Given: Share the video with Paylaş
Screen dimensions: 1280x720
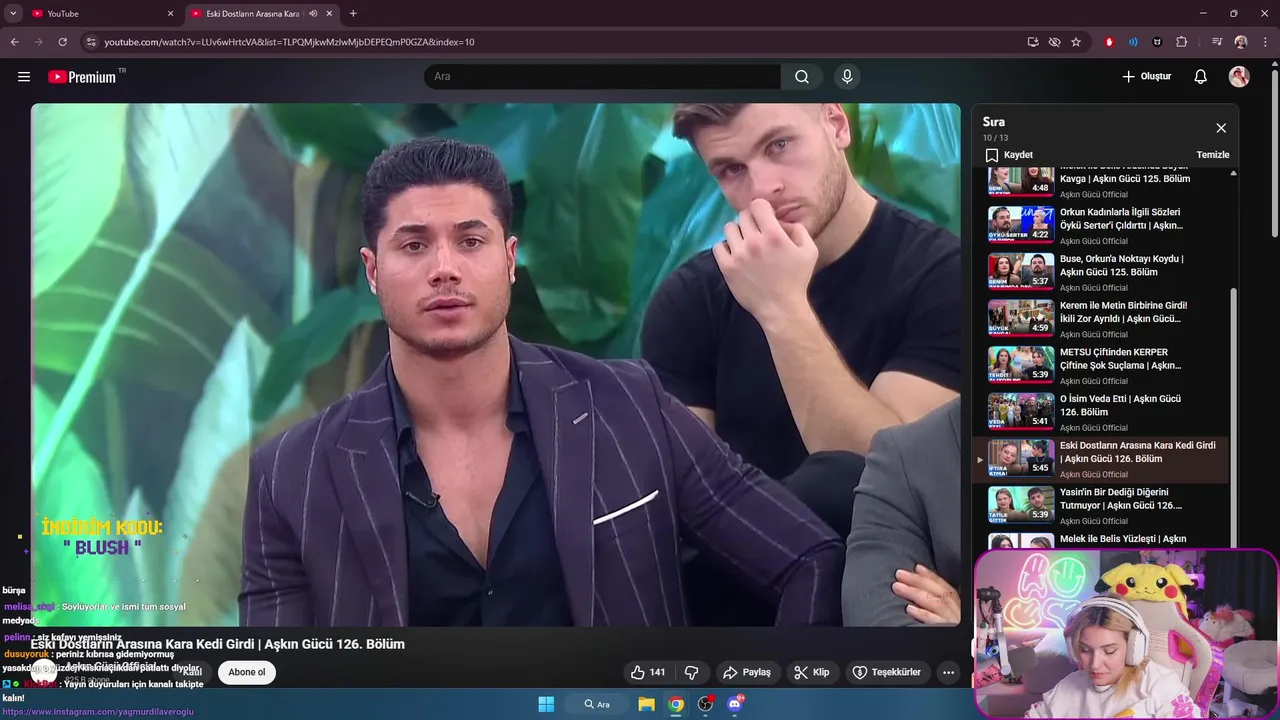Looking at the screenshot, I should (747, 672).
